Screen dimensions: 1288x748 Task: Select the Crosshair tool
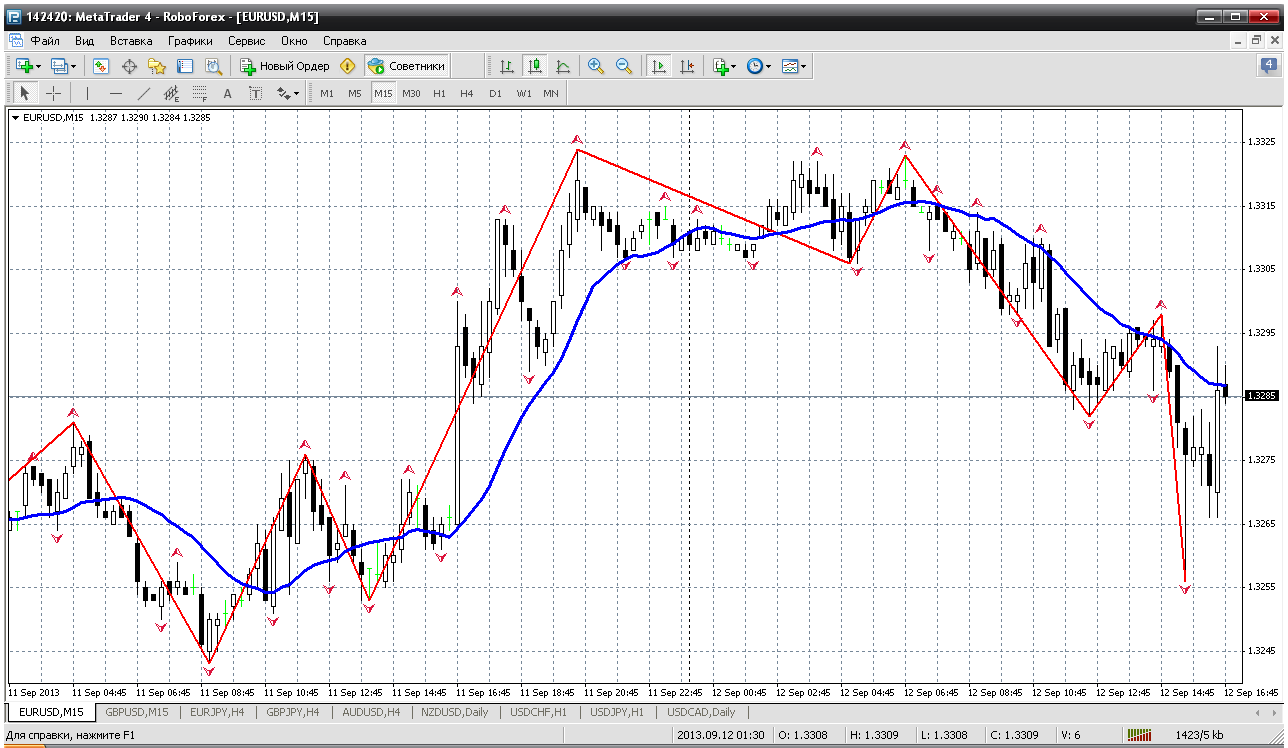coord(54,93)
